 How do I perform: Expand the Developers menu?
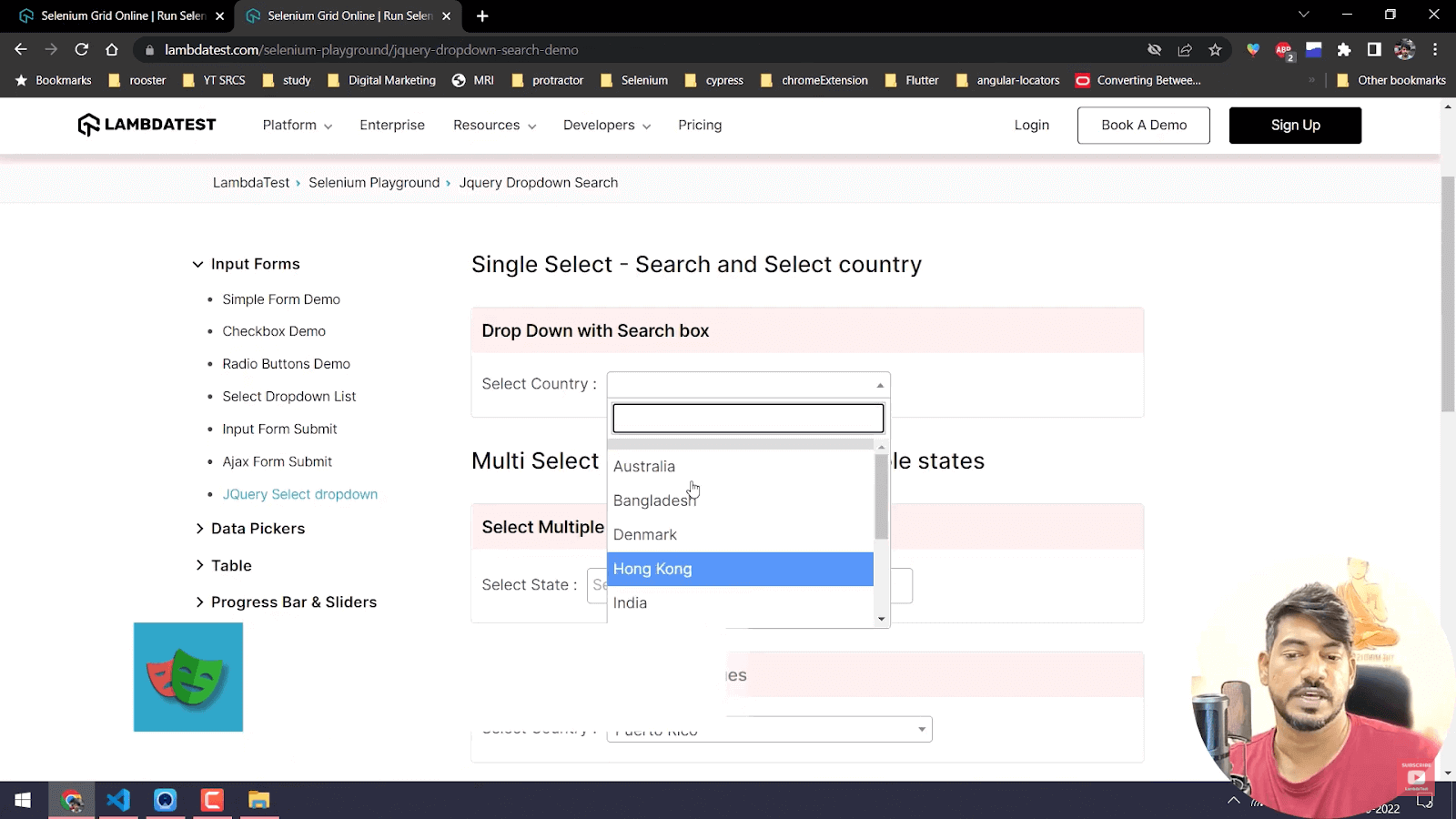pyautogui.click(x=607, y=125)
